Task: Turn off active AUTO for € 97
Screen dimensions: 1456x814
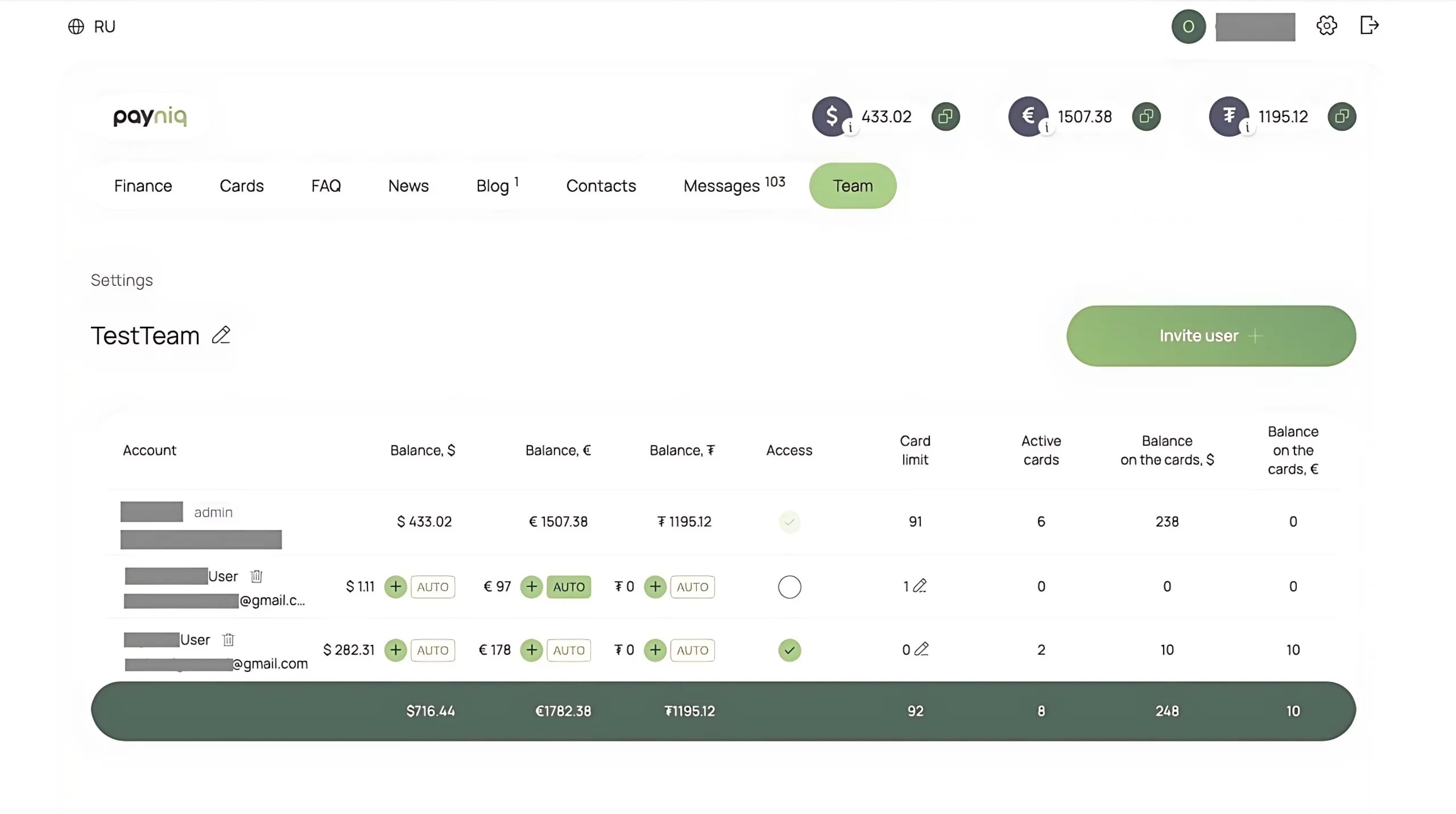Action: pos(569,587)
